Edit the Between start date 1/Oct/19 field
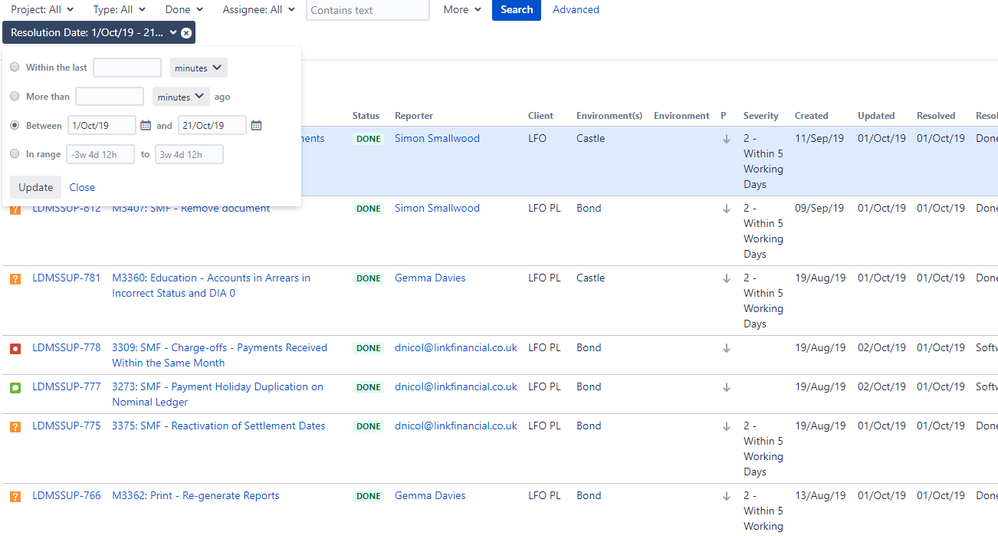 (x=102, y=125)
